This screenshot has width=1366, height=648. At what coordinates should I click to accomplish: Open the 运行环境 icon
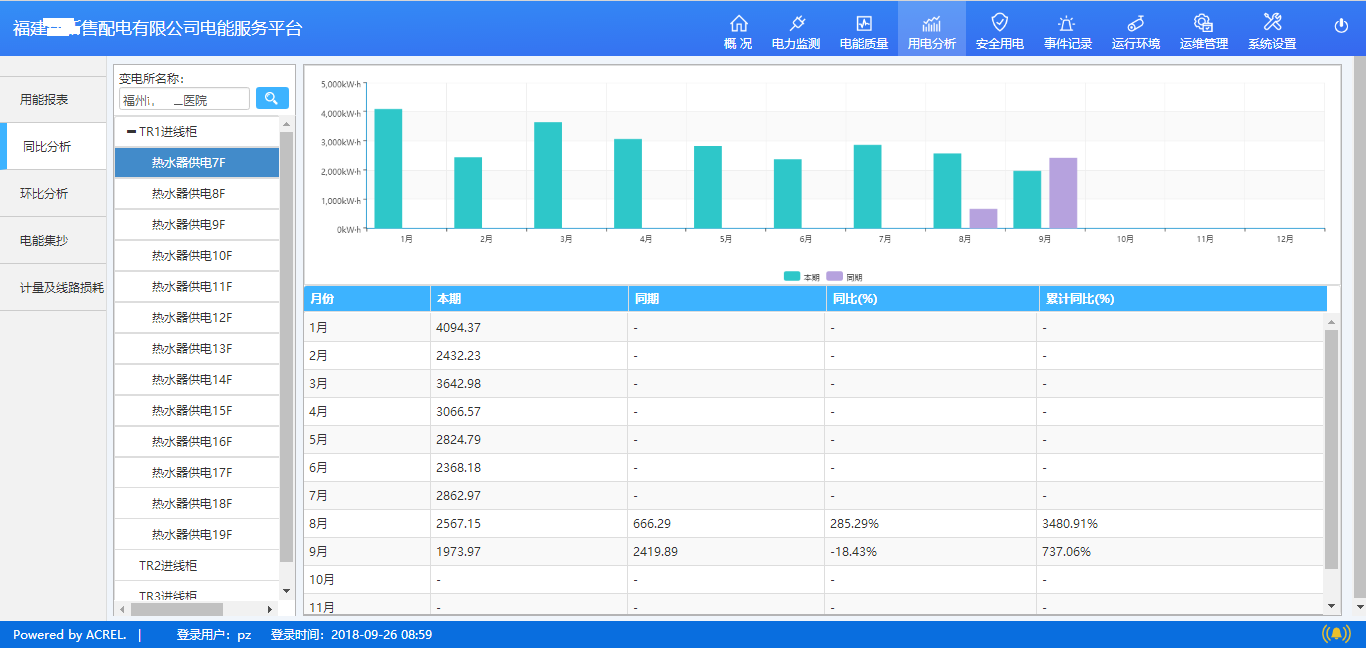click(x=1135, y=23)
